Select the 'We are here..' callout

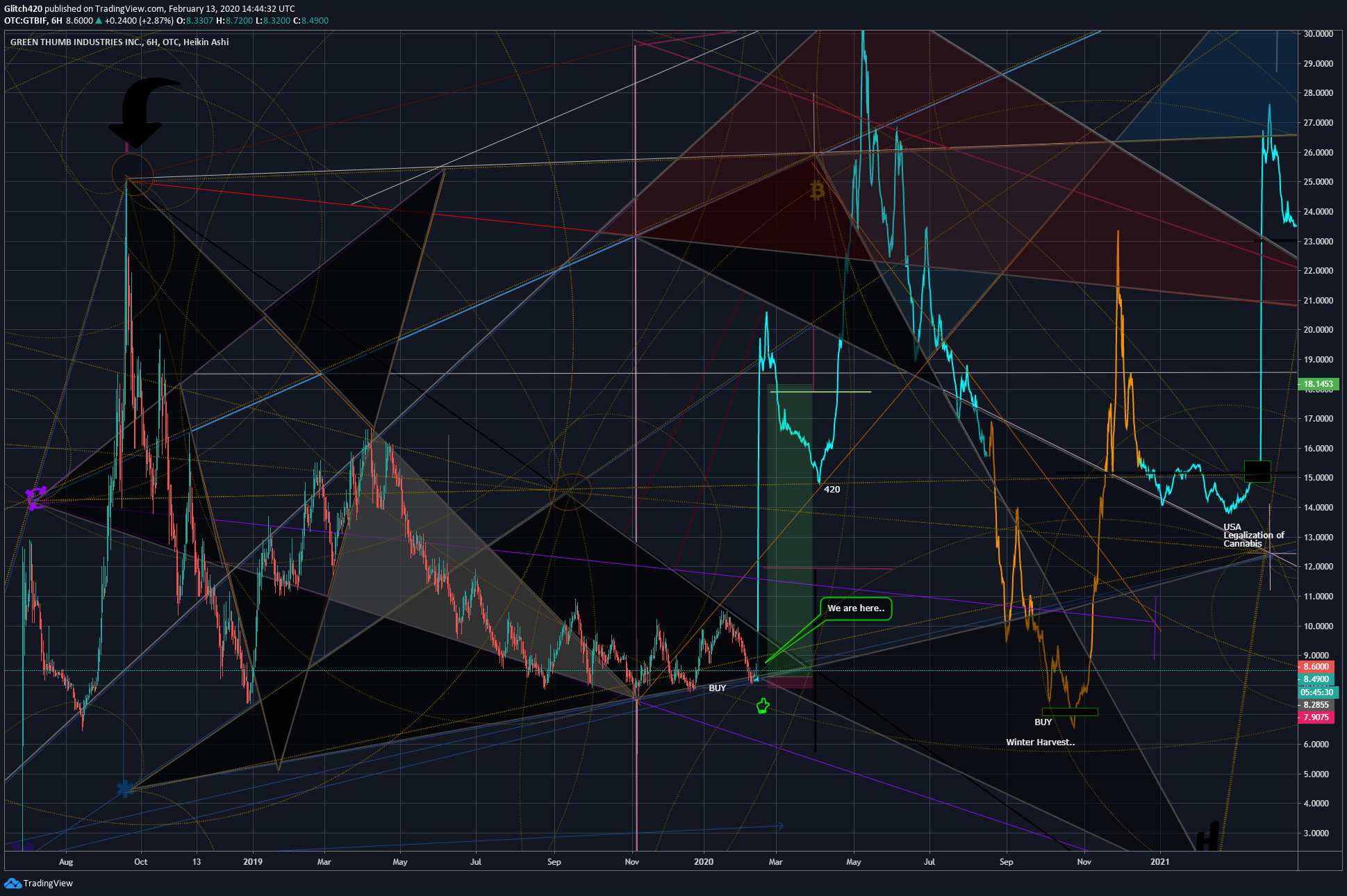(856, 608)
